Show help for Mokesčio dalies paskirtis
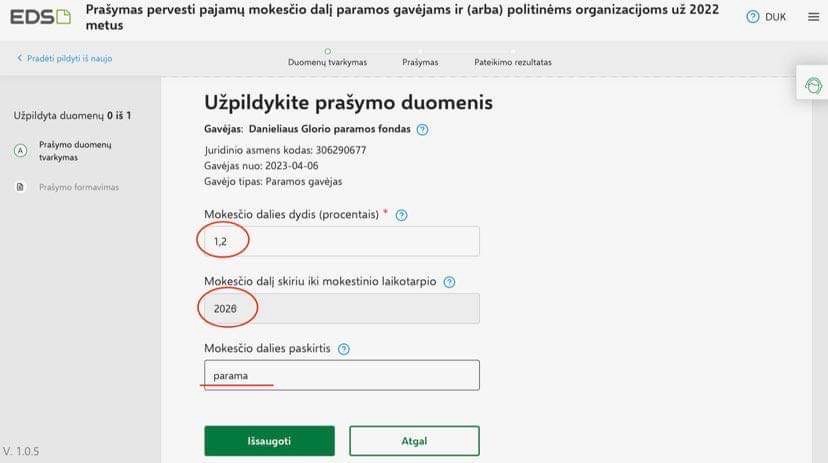Viewport: 828px width, 463px height. [x=344, y=349]
